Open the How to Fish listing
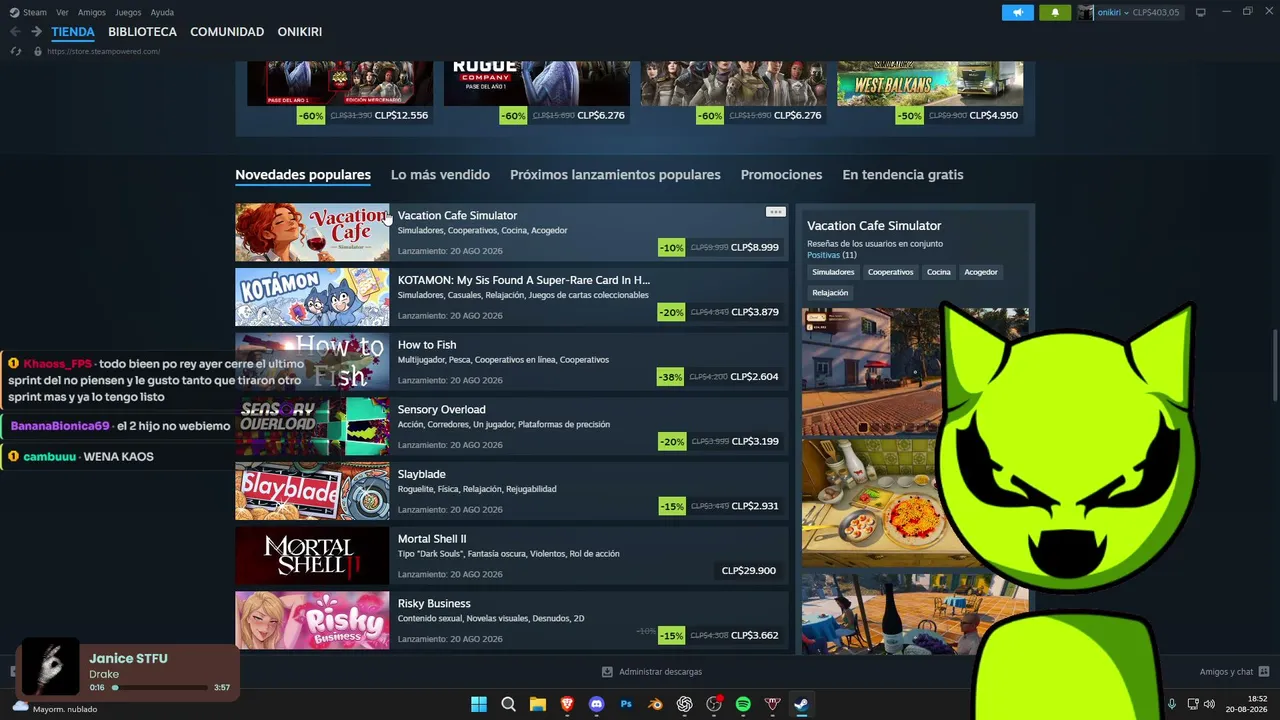This screenshot has height=720, width=1280. [x=512, y=362]
